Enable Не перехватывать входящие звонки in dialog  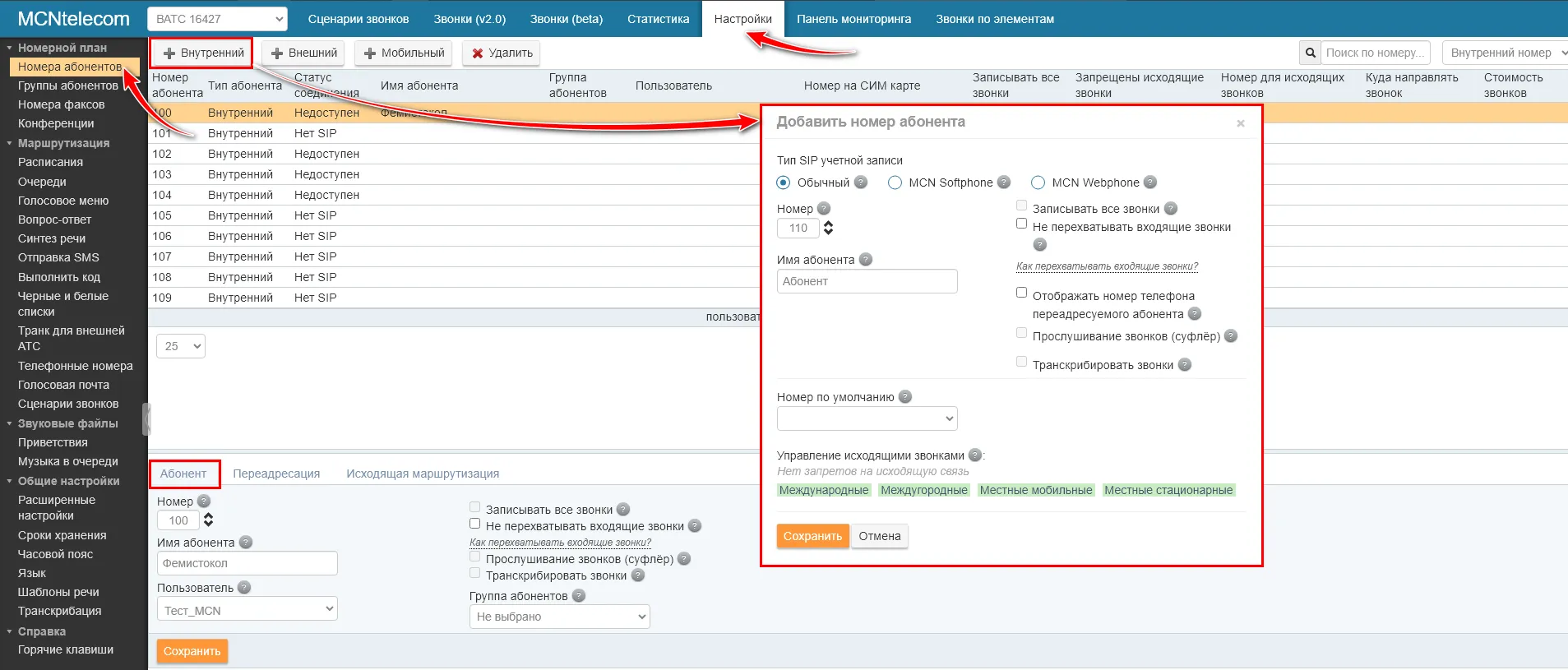(x=1021, y=224)
